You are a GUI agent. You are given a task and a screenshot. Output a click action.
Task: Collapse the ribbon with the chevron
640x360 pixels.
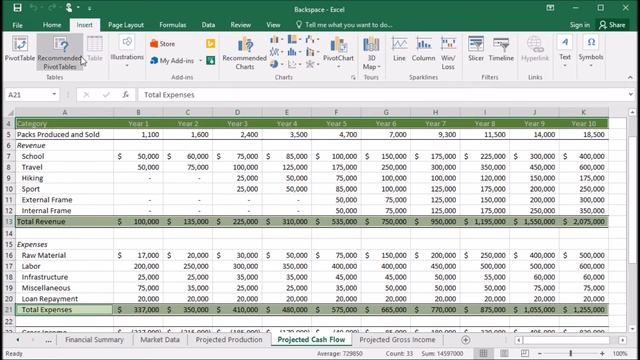630,77
